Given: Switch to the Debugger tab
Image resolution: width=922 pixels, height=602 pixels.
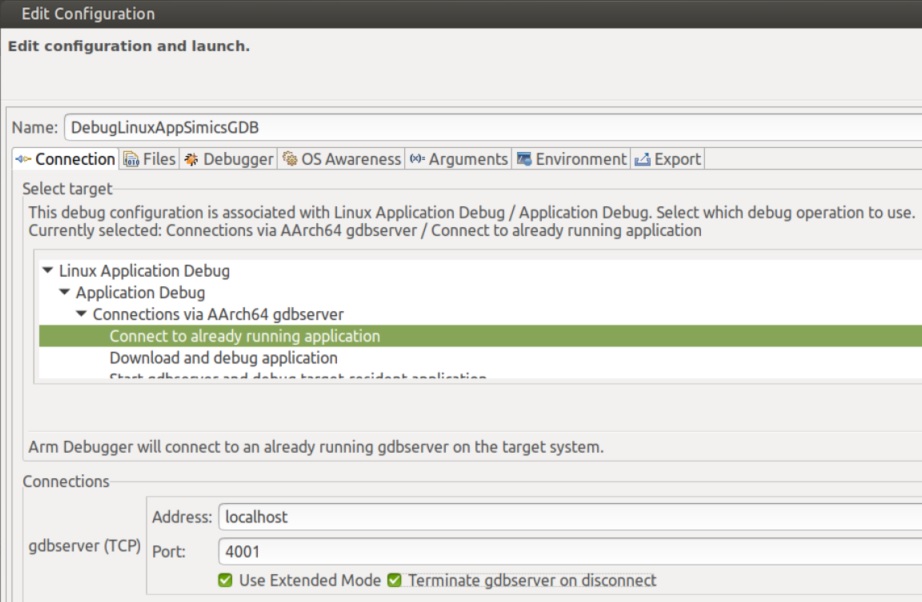Looking at the screenshot, I should coord(238,159).
